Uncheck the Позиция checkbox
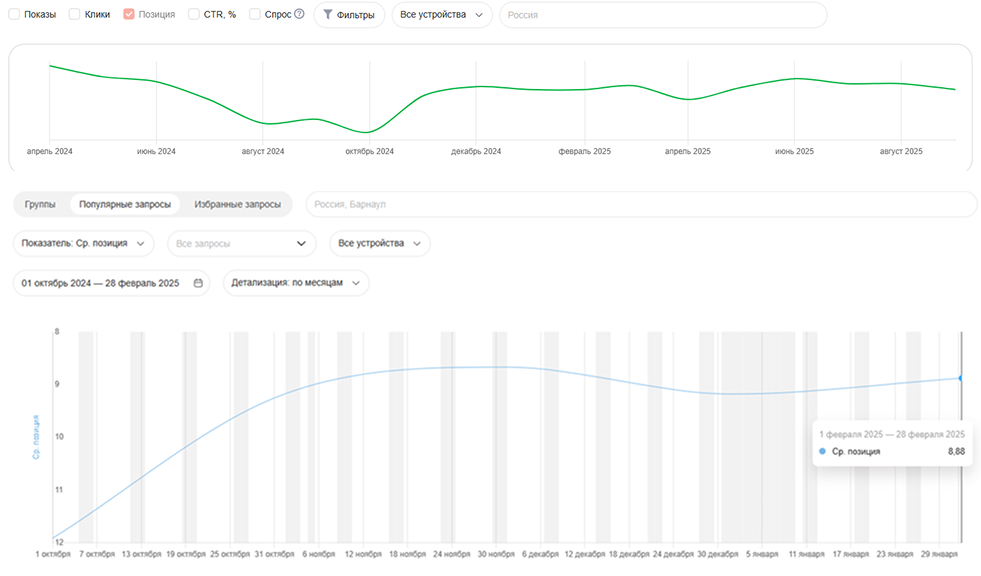 (x=129, y=14)
